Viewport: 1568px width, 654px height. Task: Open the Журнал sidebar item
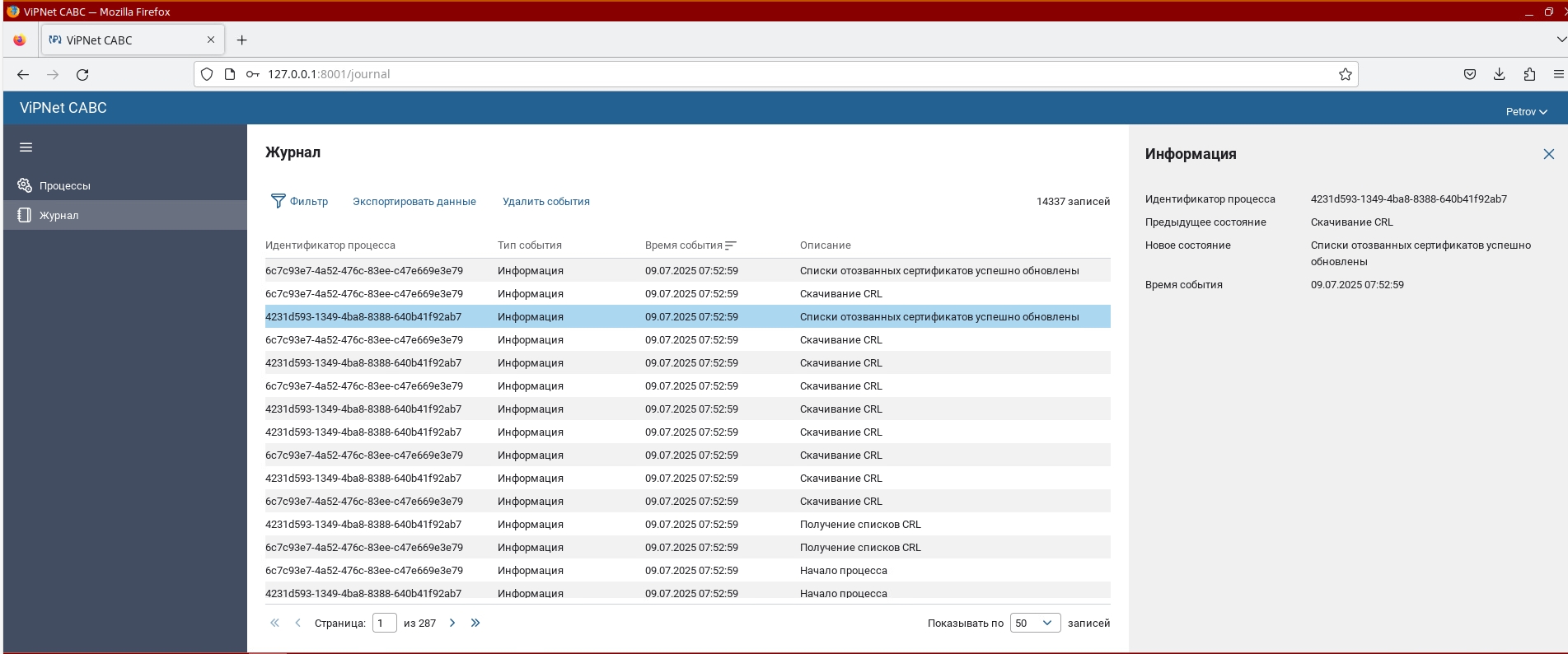pos(59,215)
